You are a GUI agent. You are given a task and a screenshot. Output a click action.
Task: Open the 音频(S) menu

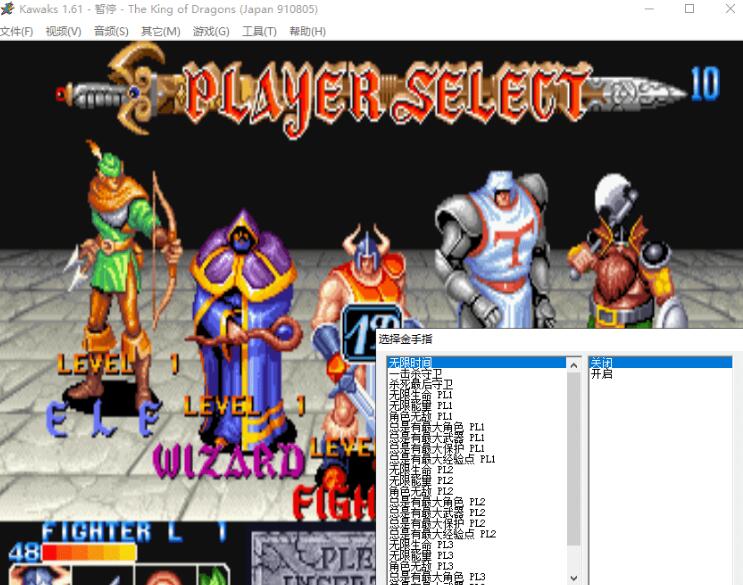tap(111, 31)
